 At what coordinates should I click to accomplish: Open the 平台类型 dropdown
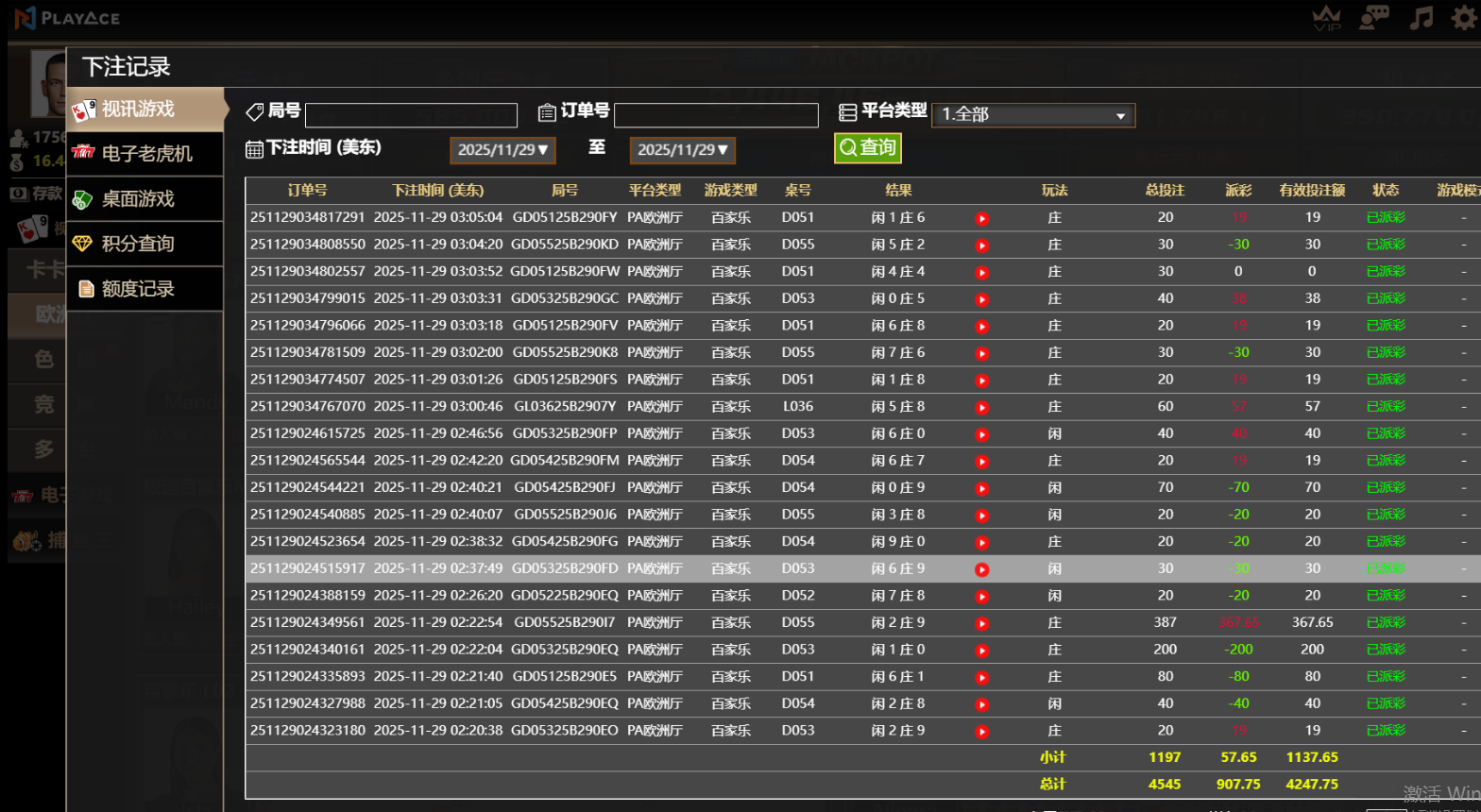pos(1032,115)
